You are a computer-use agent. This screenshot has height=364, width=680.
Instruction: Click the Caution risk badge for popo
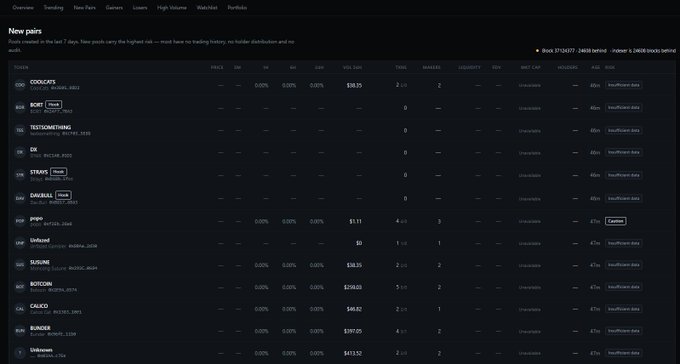(x=615, y=221)
